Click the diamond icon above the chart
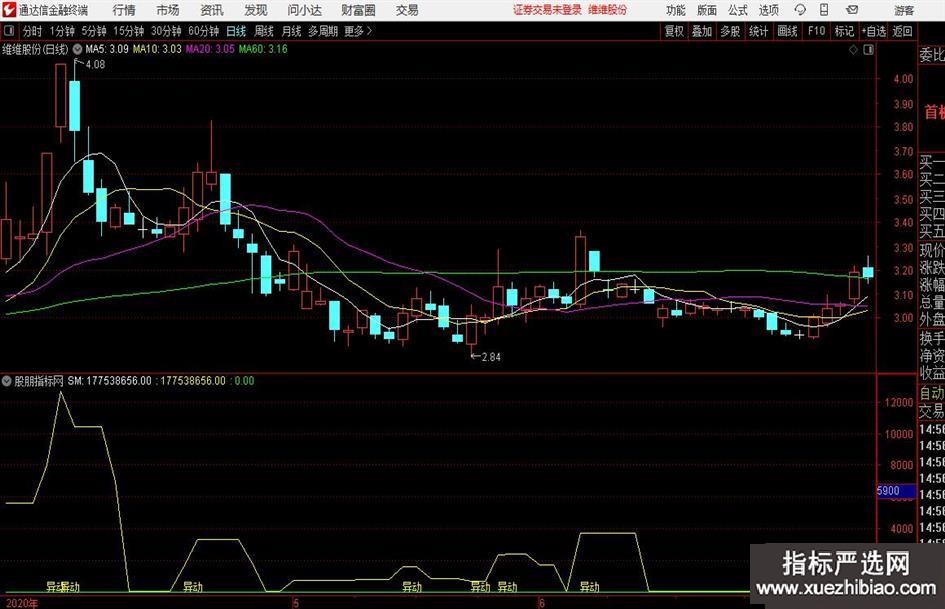 853,50
